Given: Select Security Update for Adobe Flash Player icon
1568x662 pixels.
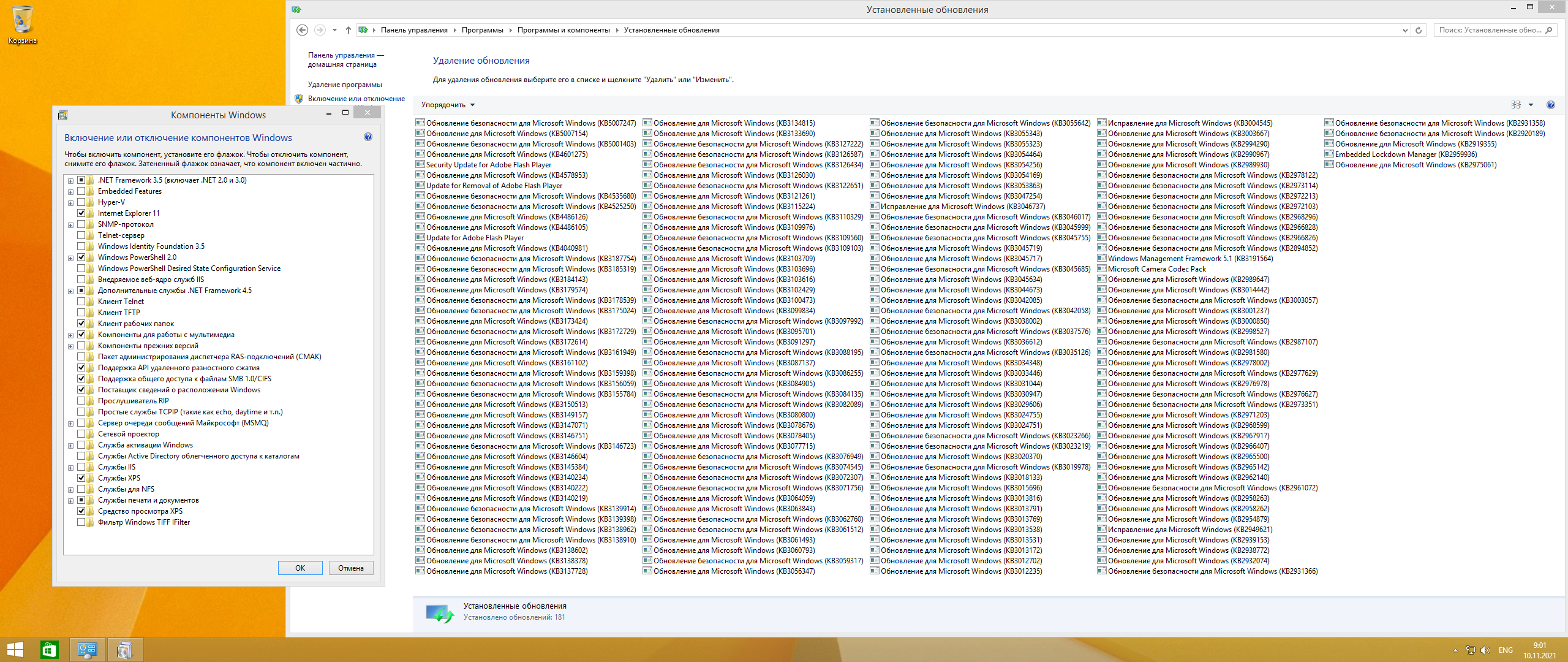Looking at the screenshot, I should pyautogui.click(x=420, y=164).
